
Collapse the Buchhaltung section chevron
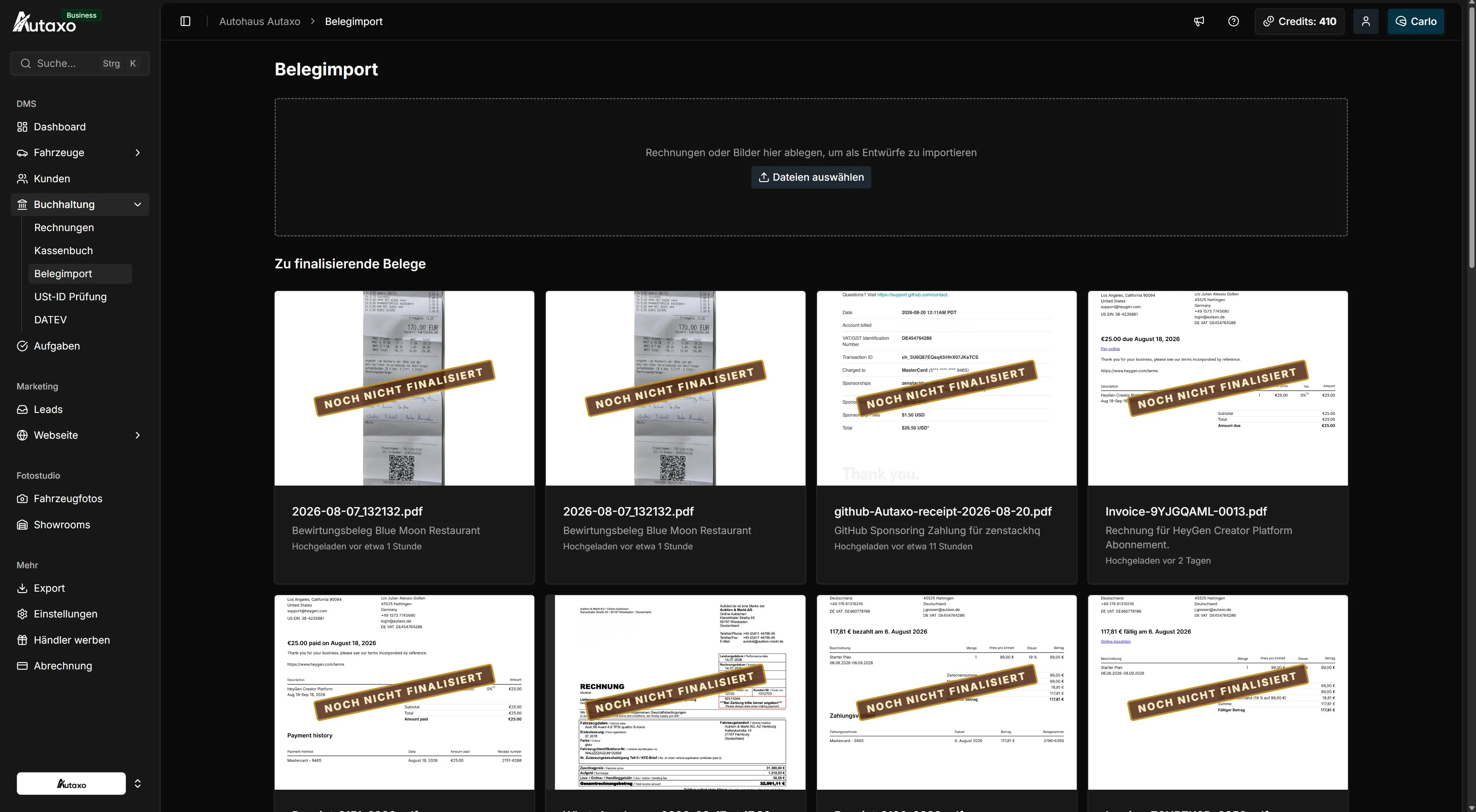[137, 205]
